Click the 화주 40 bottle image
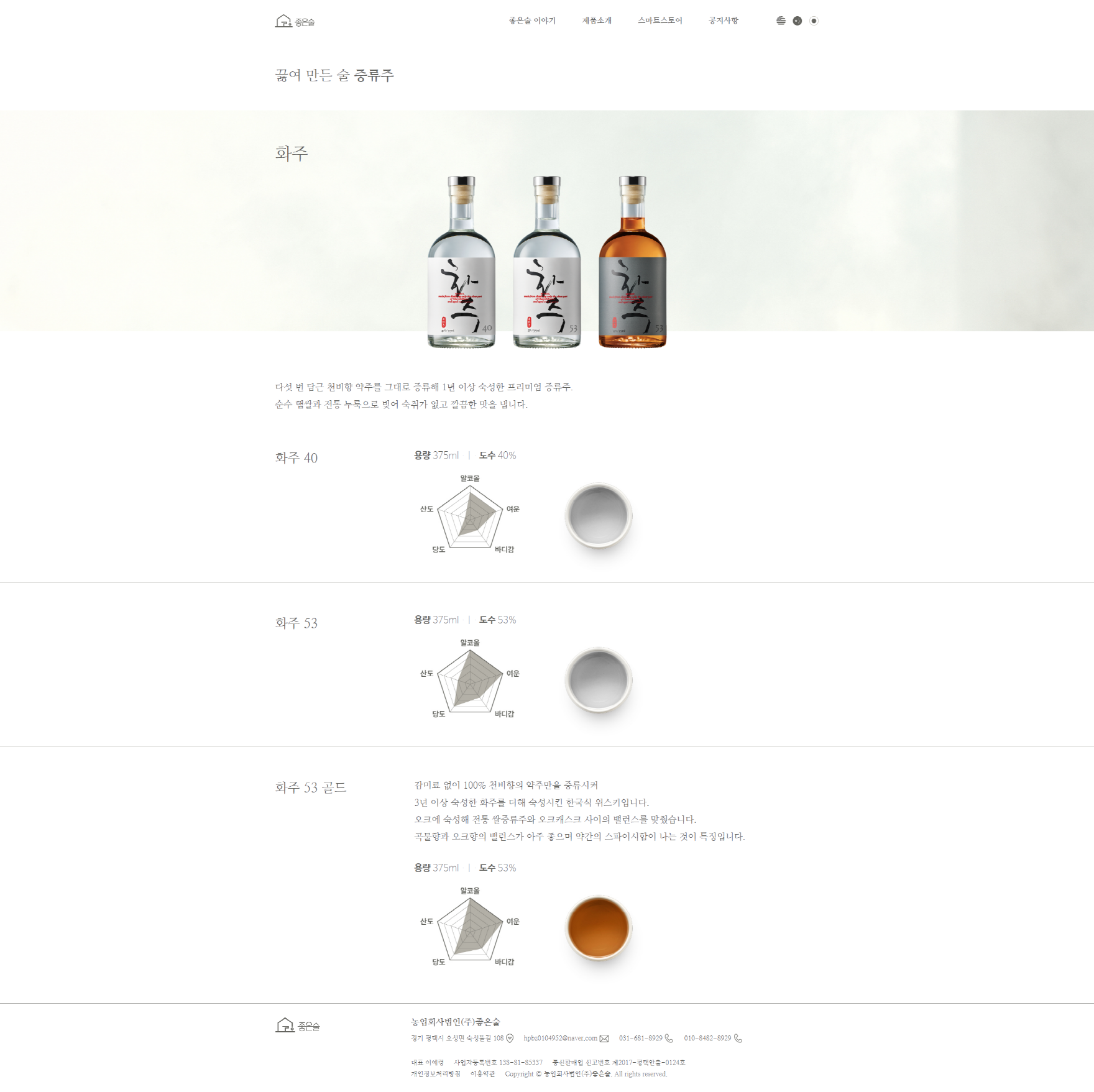The width and height of the screenshot is (1094, 1092). point(461,262)
